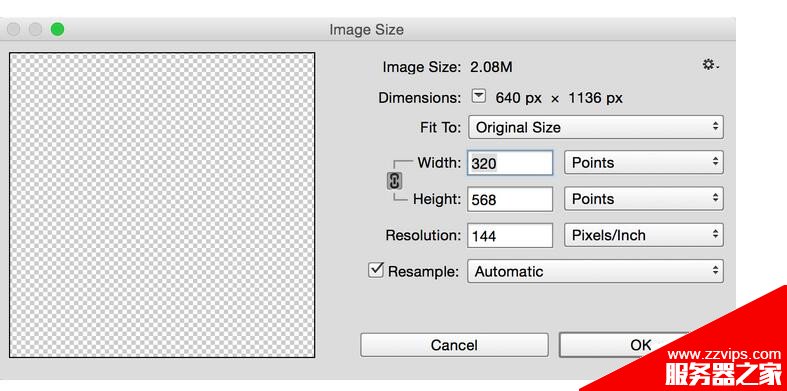Click the green zoom window button
Screen dimensions: 787x391
coord(57,30)
